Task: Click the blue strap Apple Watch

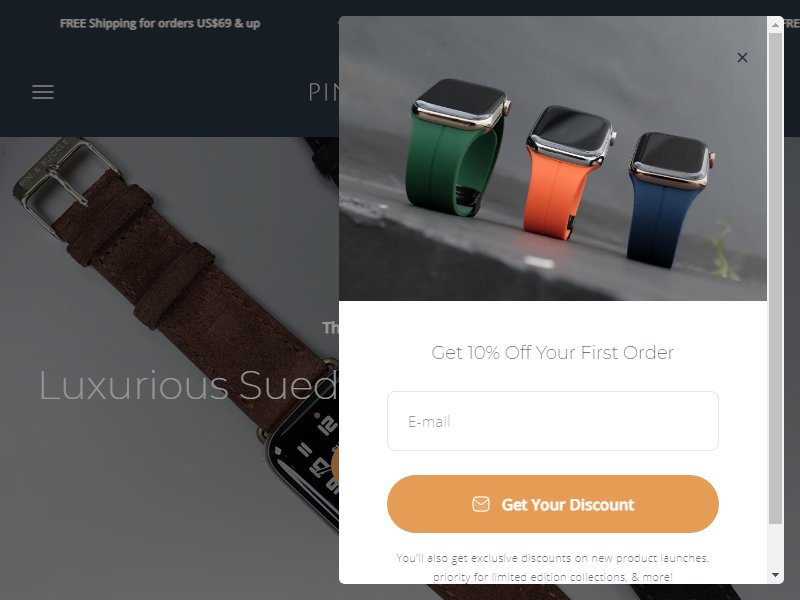Action: 668,199
